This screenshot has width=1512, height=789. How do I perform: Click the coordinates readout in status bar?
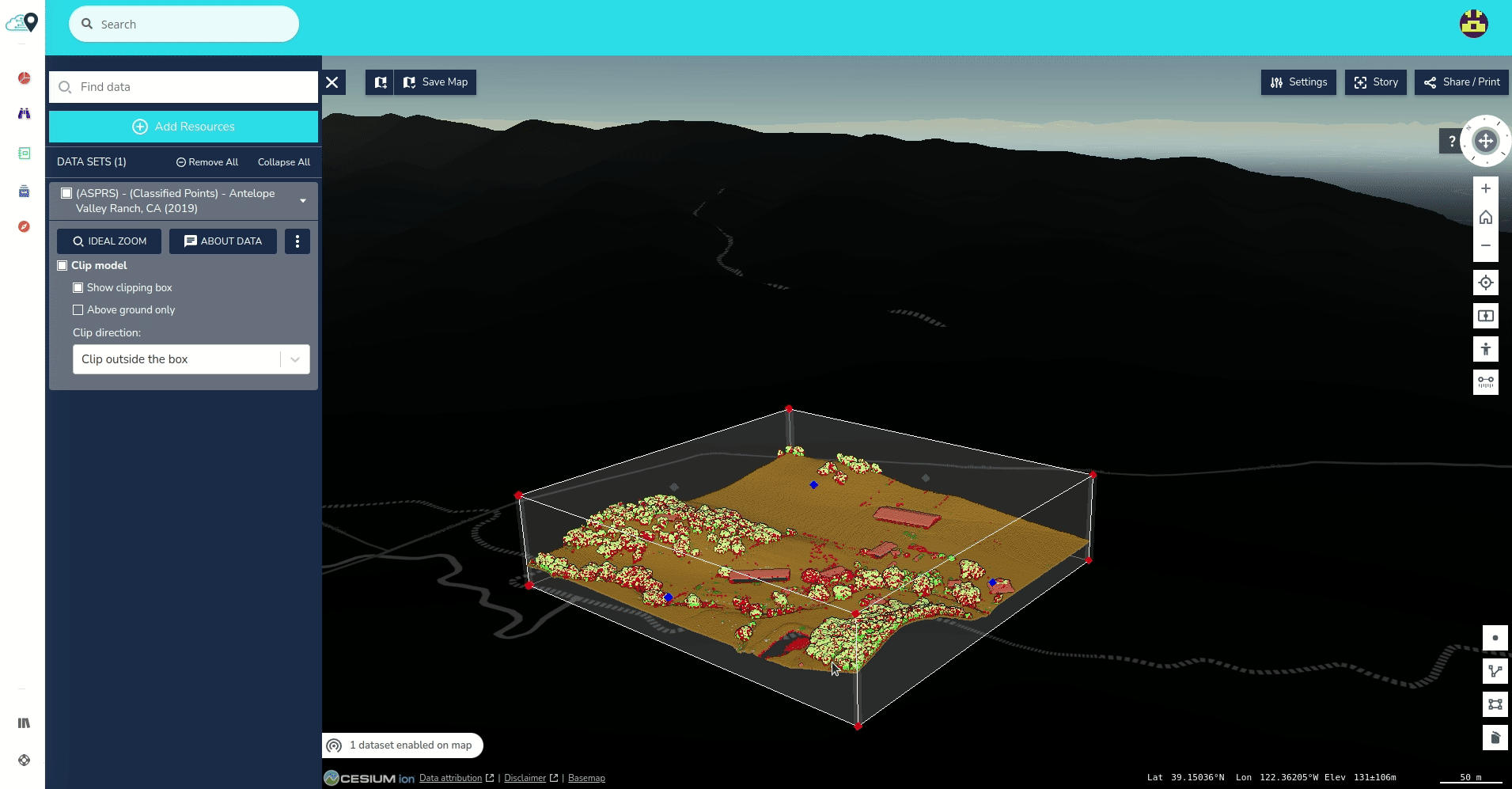[x=1271, y=778]
